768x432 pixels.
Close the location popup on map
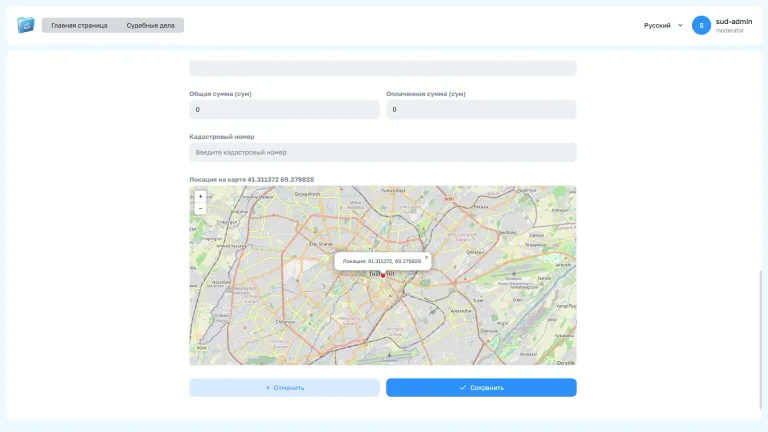pos(426,257)
